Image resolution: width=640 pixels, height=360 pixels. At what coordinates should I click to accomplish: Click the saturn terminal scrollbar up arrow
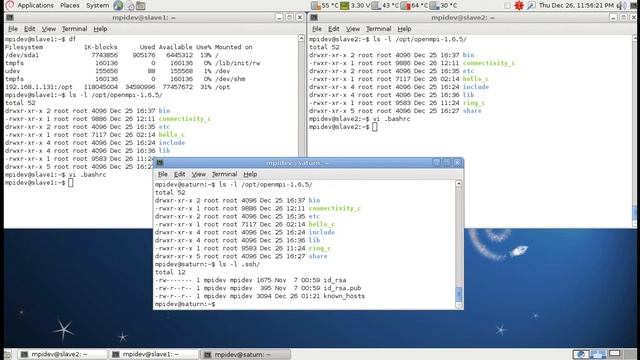pos(459,184)
